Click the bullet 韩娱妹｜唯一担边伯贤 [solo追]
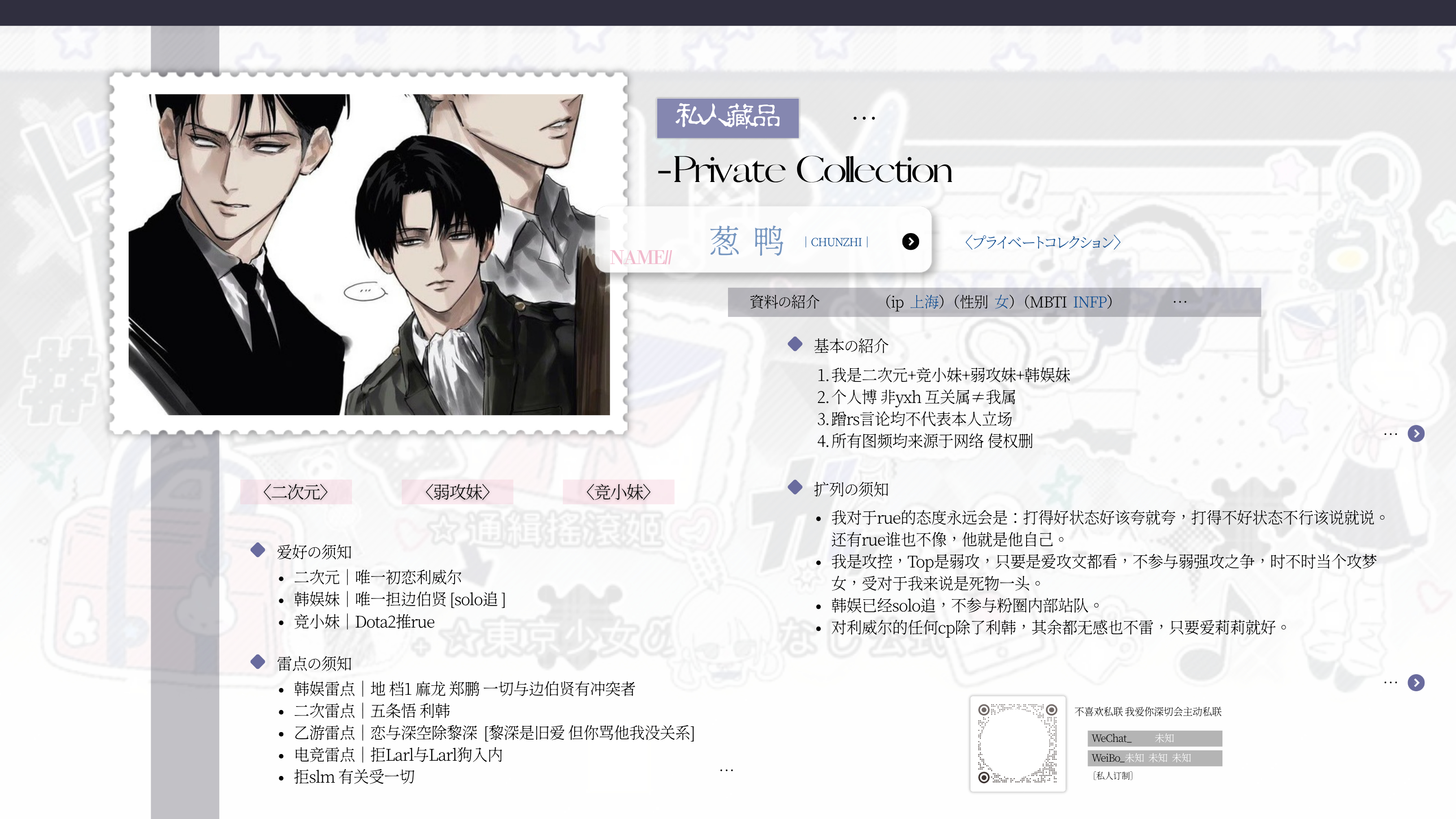The height and width of the screenshot is (819, 1456). pyautogui.click(x=399, y=599)
